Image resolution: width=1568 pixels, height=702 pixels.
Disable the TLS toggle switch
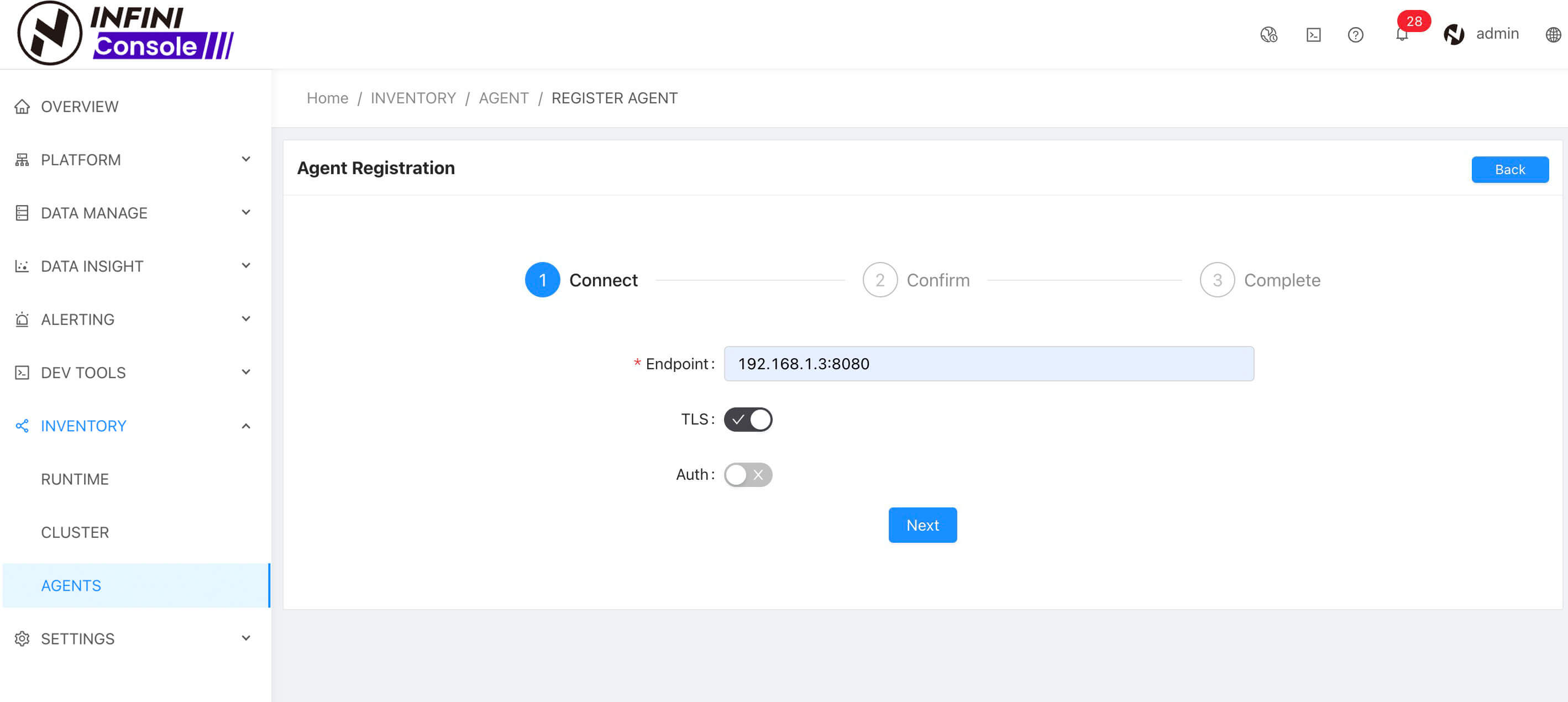pyautogui.click(x=747, y=420)
